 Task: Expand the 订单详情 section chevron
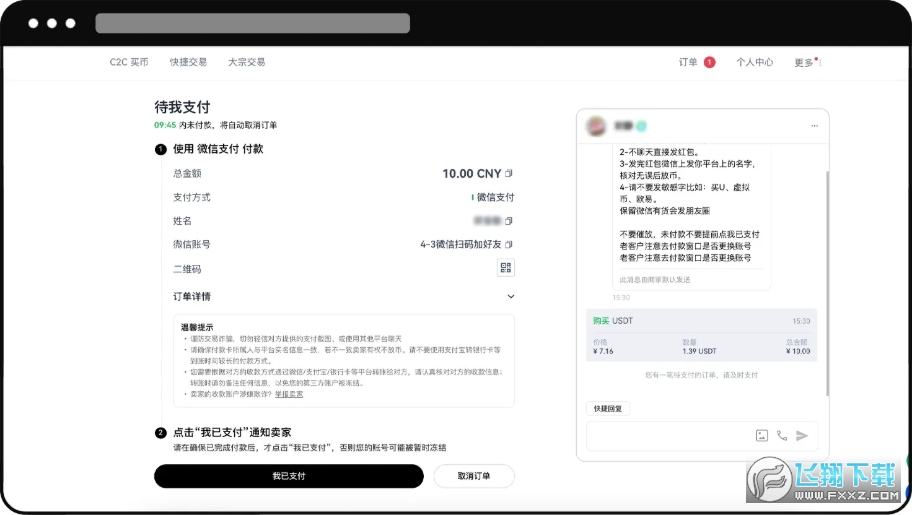point(511,296)
